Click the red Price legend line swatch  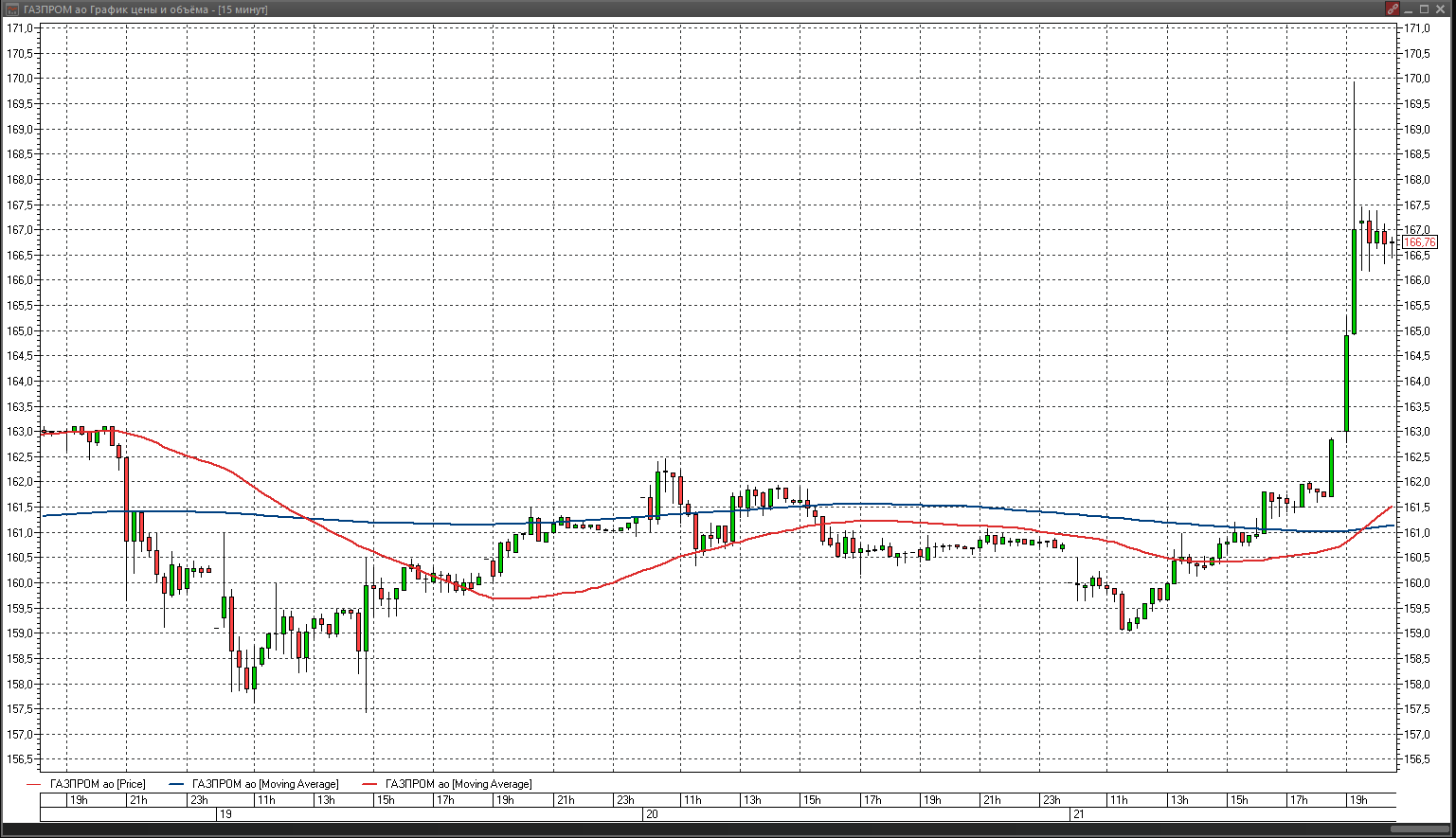pyautogui.click(x=35, y=784)
